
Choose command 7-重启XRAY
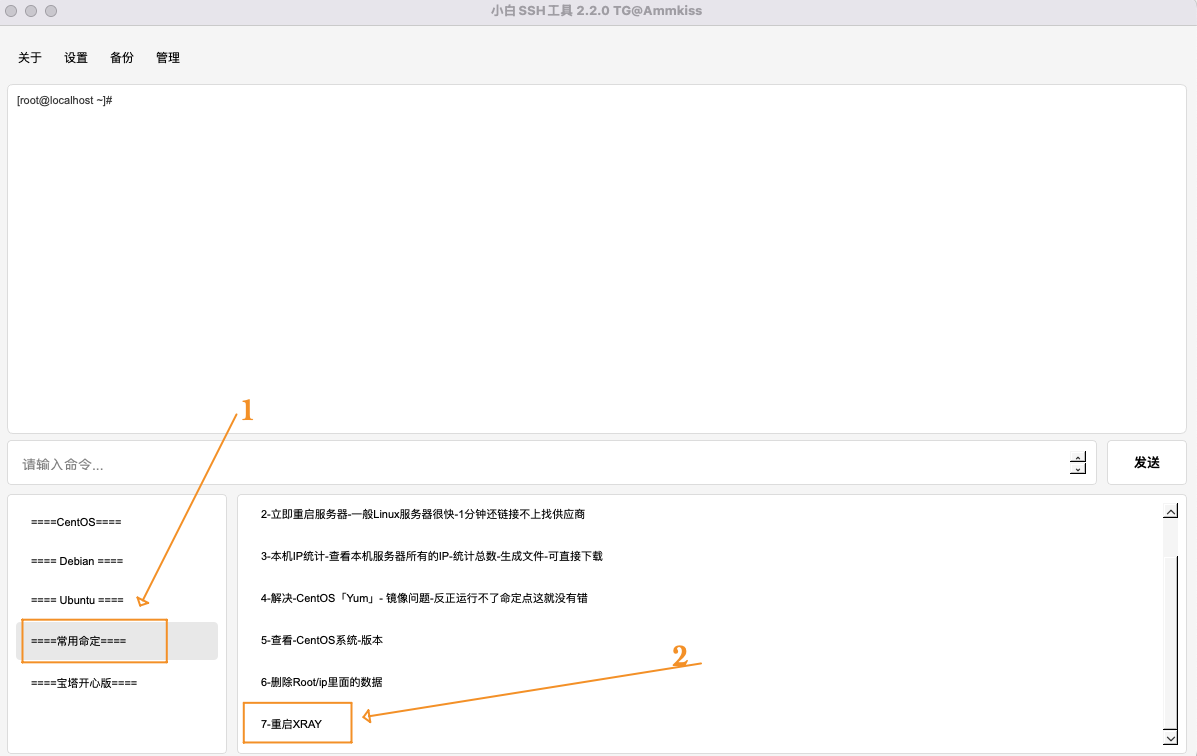[291, 724]
